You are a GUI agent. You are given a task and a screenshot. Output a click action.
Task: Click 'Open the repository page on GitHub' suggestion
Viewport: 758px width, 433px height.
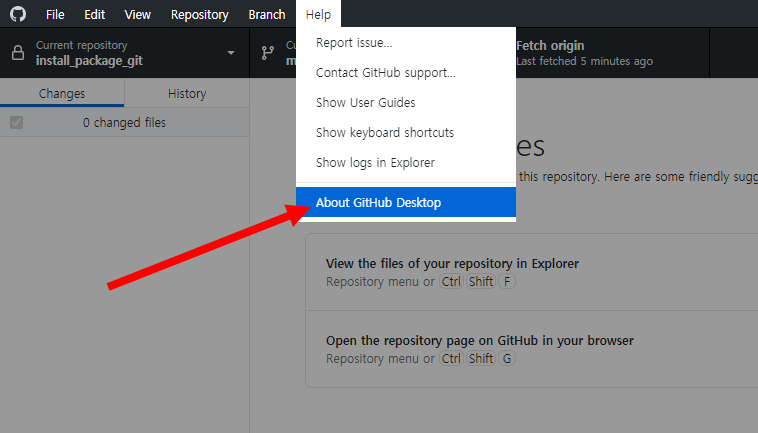[480, 340]
